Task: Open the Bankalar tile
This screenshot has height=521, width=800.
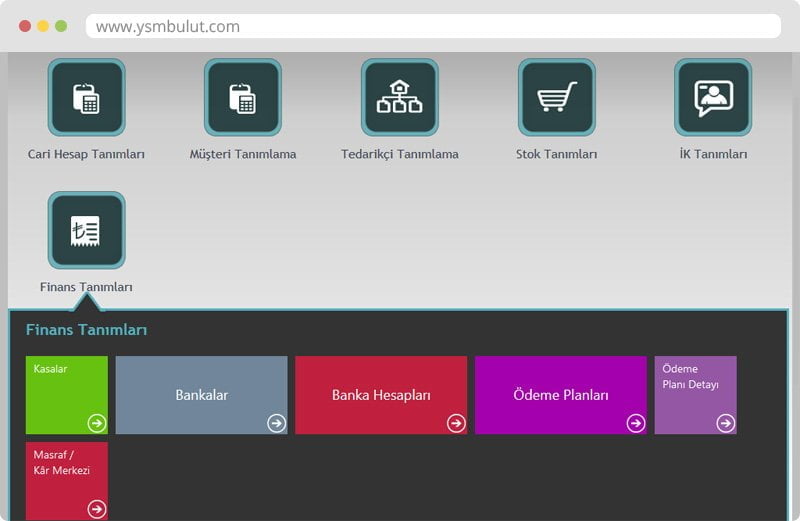Action: 201,395
